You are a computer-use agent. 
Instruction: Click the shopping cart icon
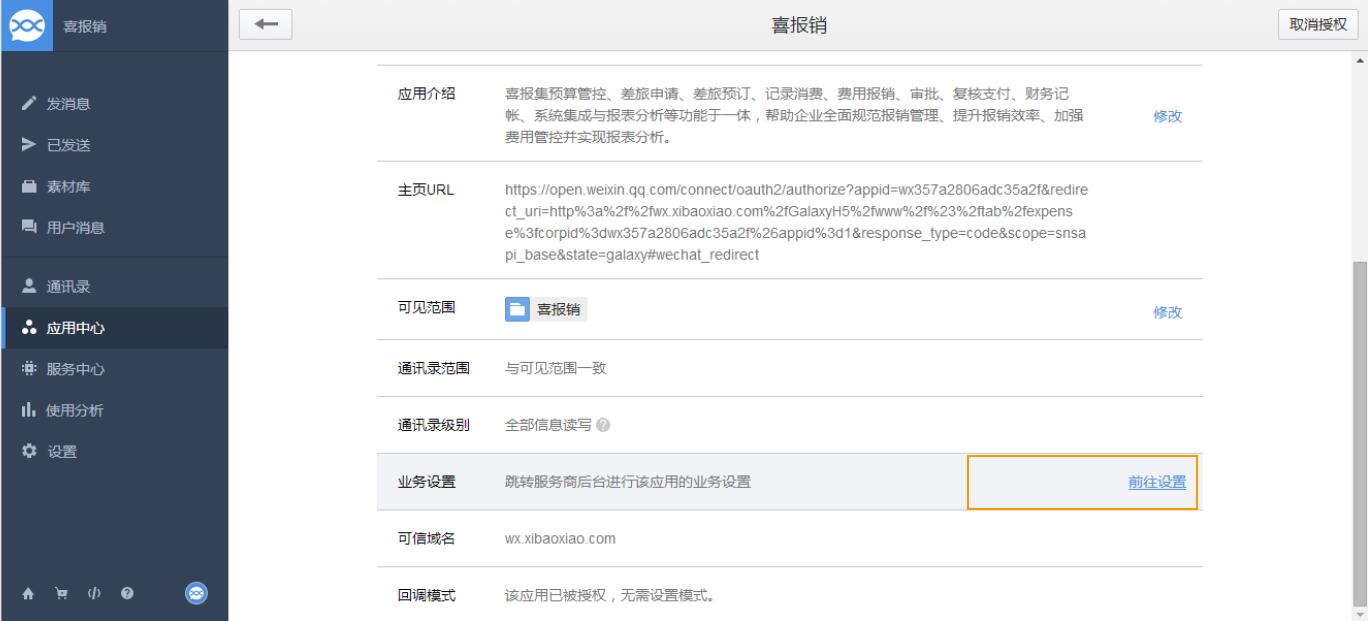tap(62, 594)
